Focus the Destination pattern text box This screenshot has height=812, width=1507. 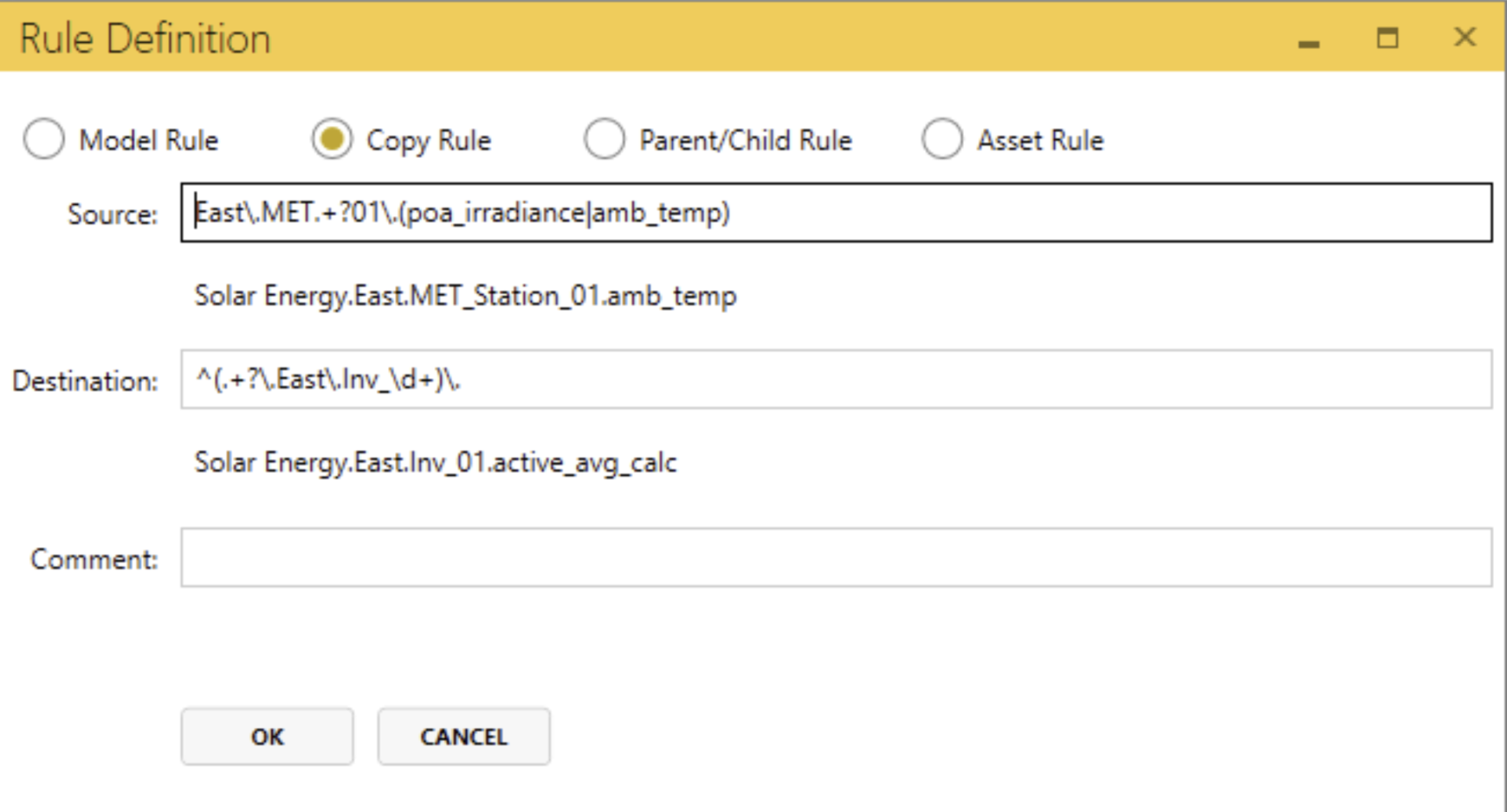click(964, 379)
